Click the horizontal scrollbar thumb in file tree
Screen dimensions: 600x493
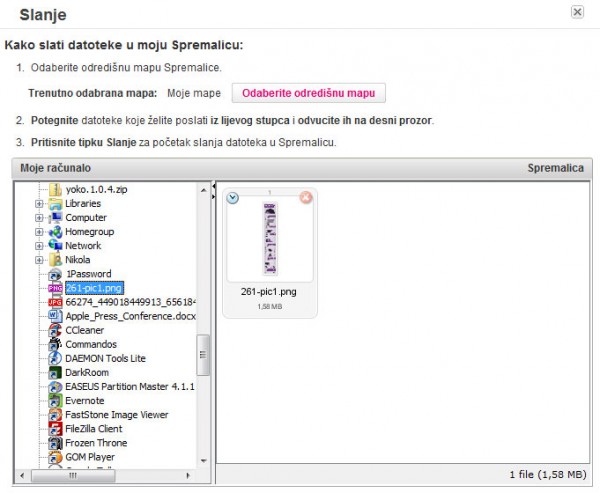(73, 476)
